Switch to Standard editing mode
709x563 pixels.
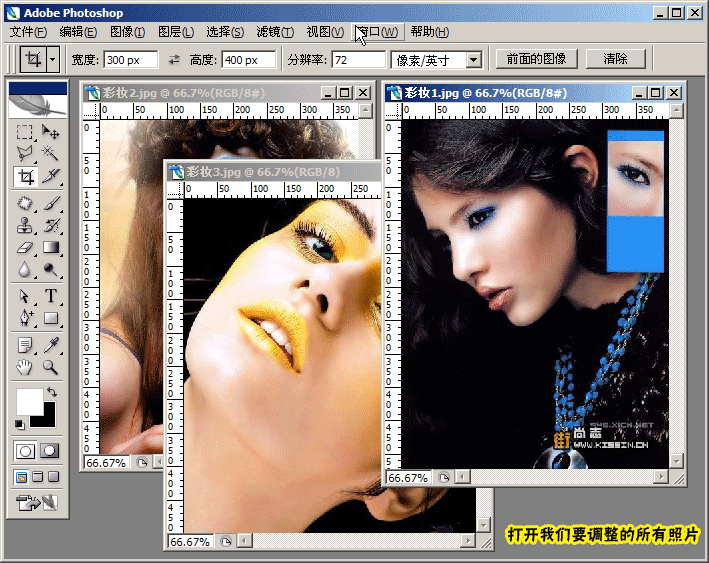[25, 451]
